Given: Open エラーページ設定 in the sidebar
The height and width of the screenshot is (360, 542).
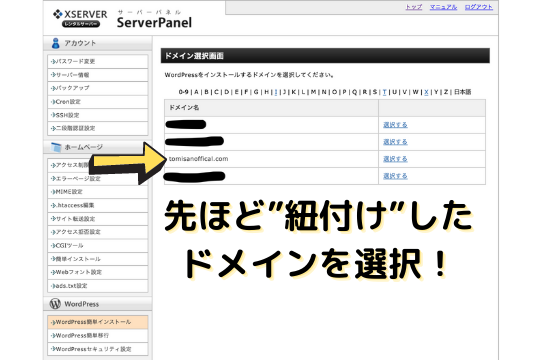Looking at the screenshot, I should [x=97, y=178].
